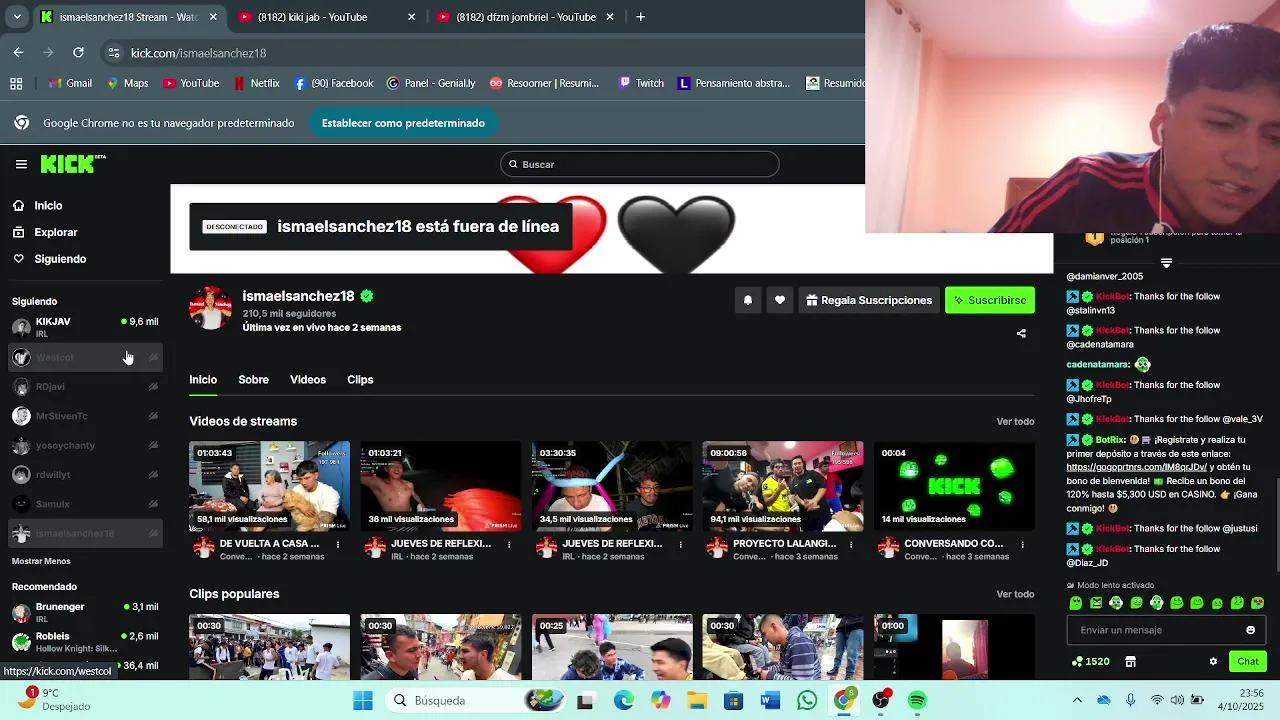This screenshot has height=720, width=1280.
Task: Select the Sobre channel tab
Action: click(253, 380)
